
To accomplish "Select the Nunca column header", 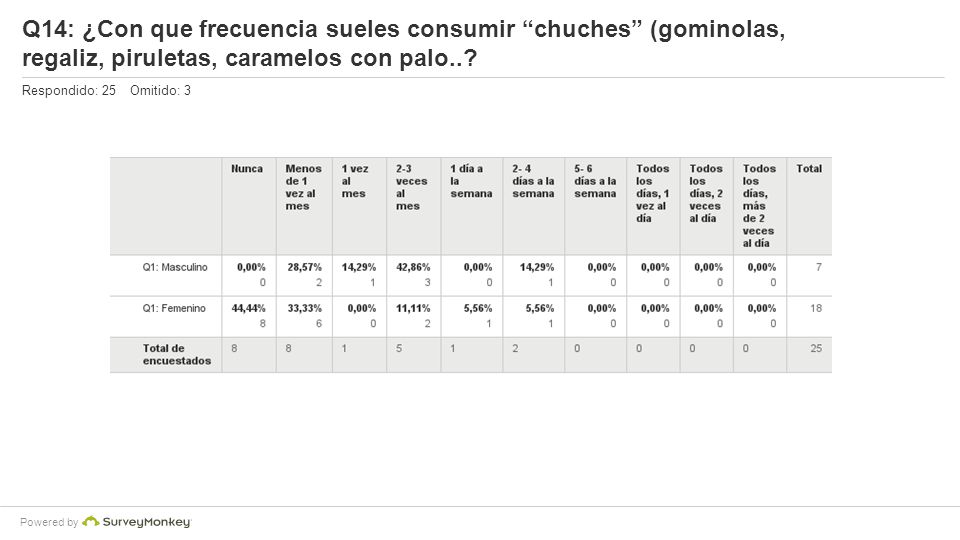I will click(x=247, y=168).
